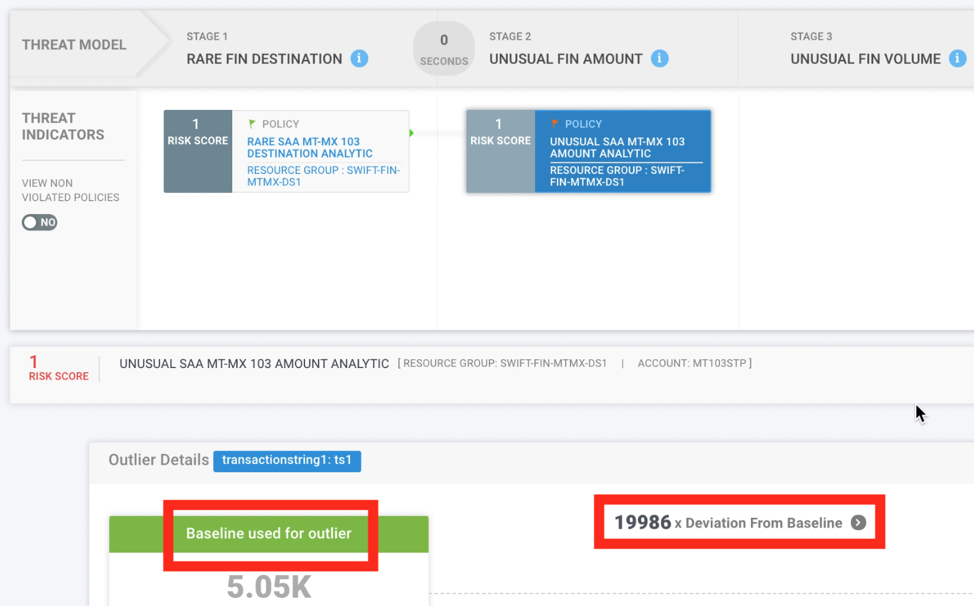Click green connector arrow between policy cards

(x=411, y=133)
